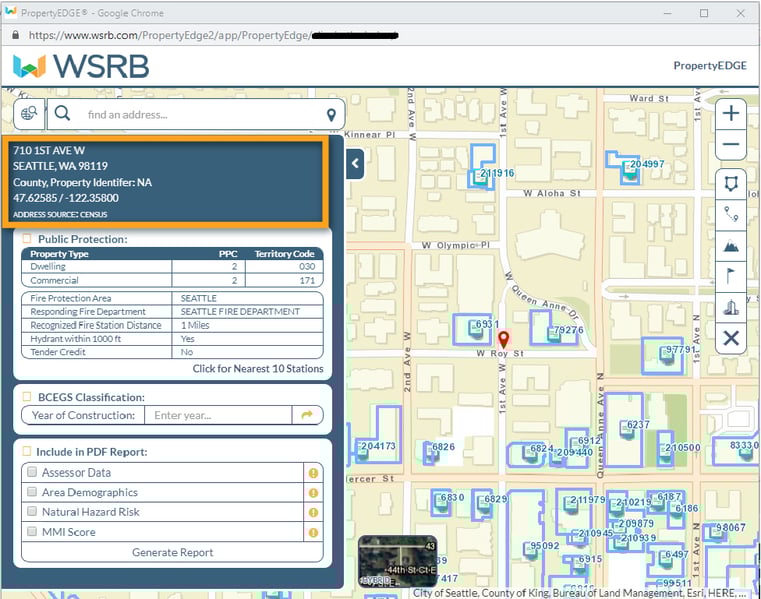Click info icon beside Natural Hazard Risk
This screenshot has height=599, width=761.
313,513
